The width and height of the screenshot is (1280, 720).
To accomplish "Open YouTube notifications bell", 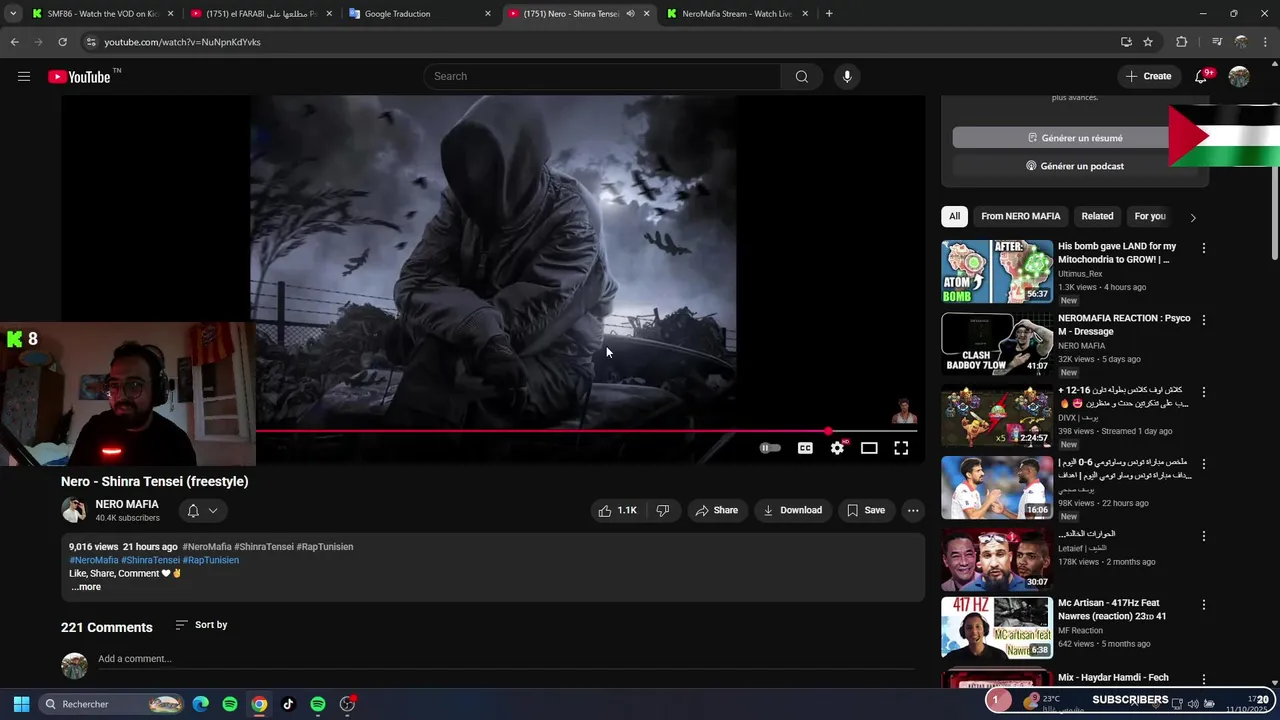I will (x=1203, y=76).
